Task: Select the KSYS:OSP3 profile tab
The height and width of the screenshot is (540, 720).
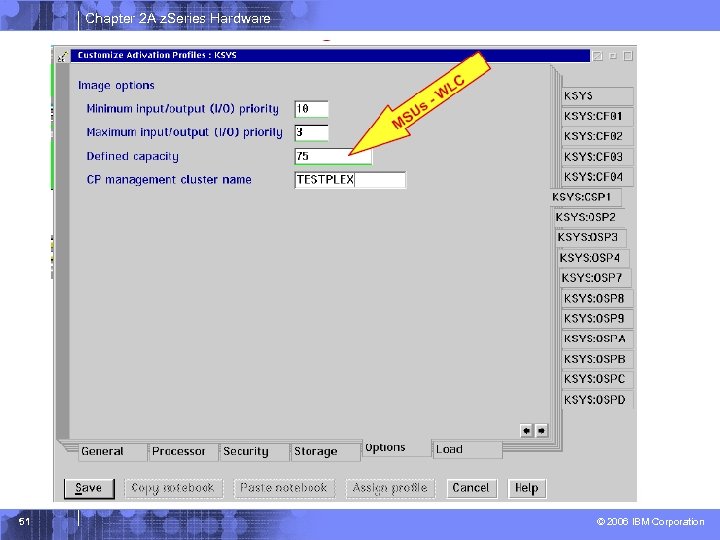Action: 591,238
